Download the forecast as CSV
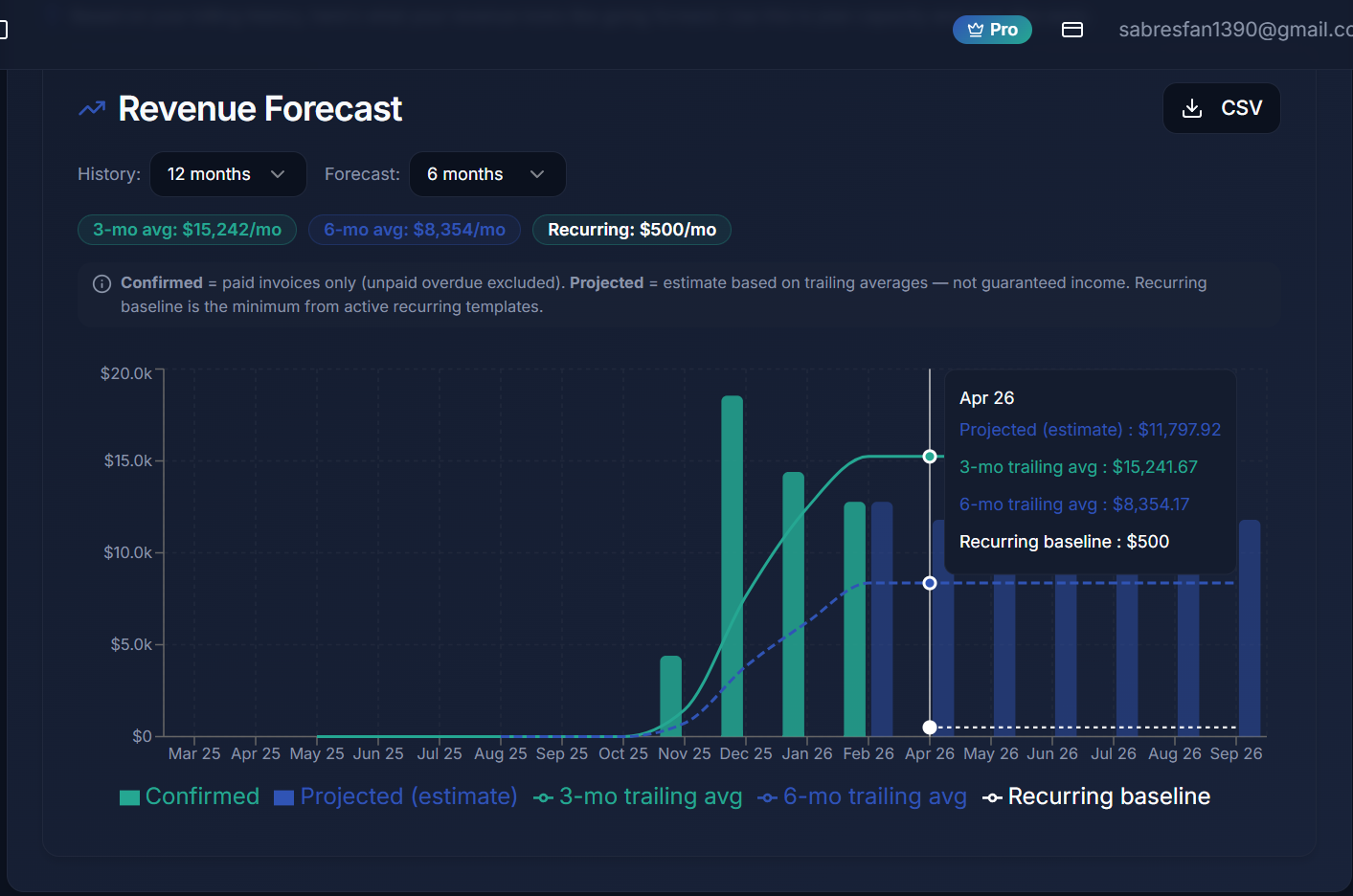This screenshot has width=1353, height=896. pos(1221,108)
